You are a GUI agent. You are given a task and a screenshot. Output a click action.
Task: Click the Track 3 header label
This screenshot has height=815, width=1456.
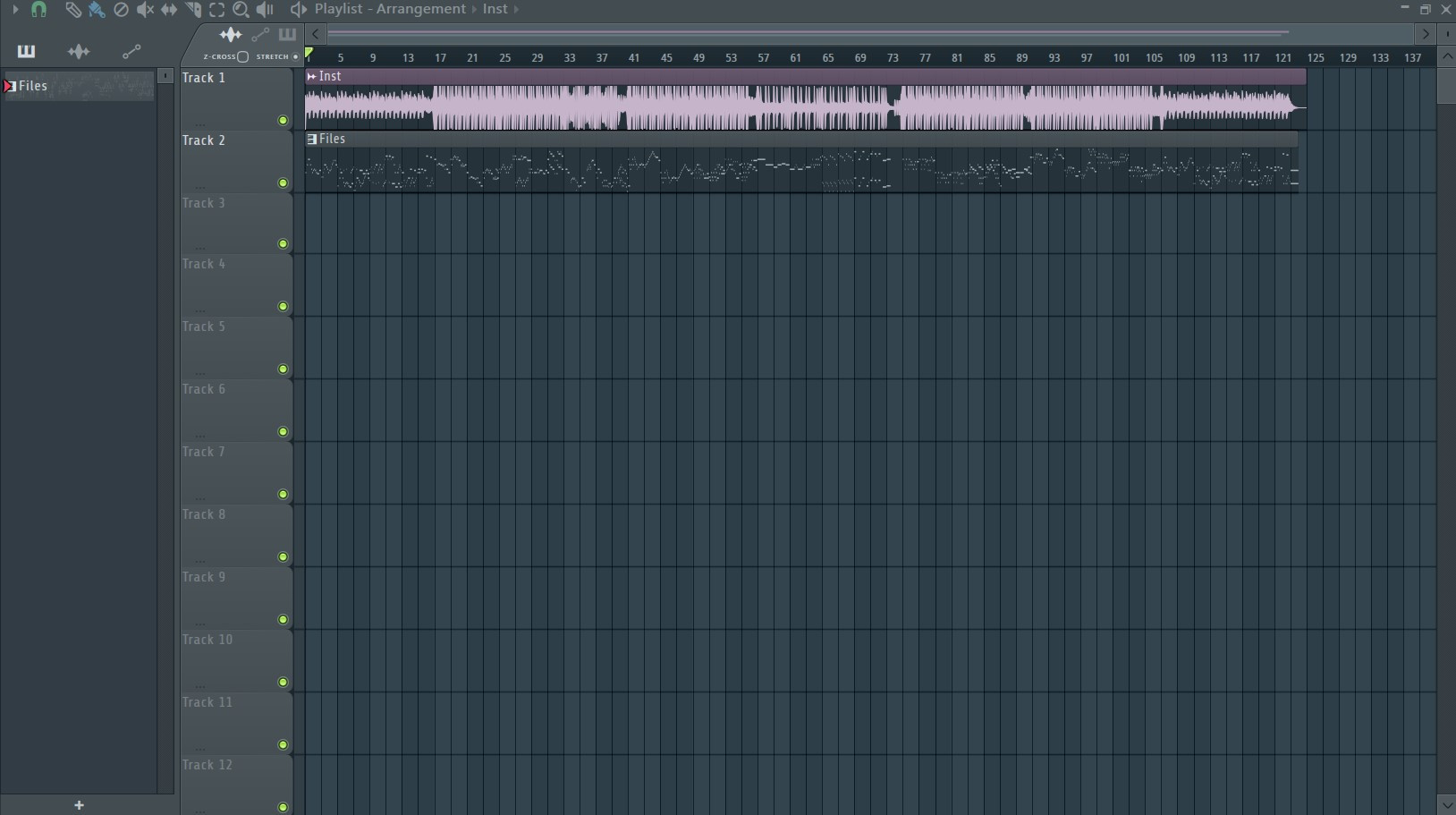[204, 203]
